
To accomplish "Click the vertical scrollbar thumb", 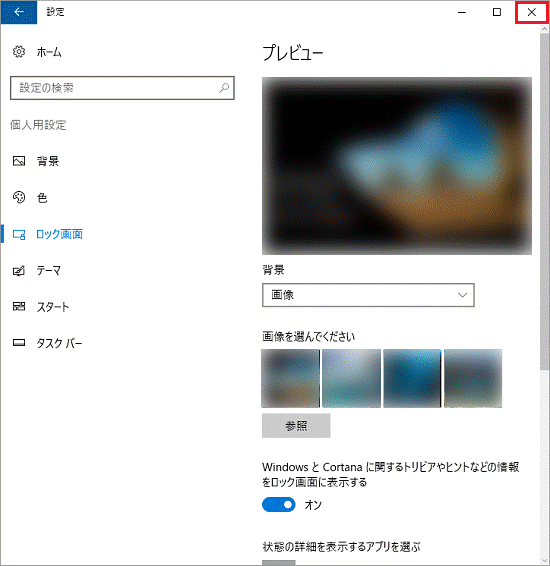I will (544, 201).
